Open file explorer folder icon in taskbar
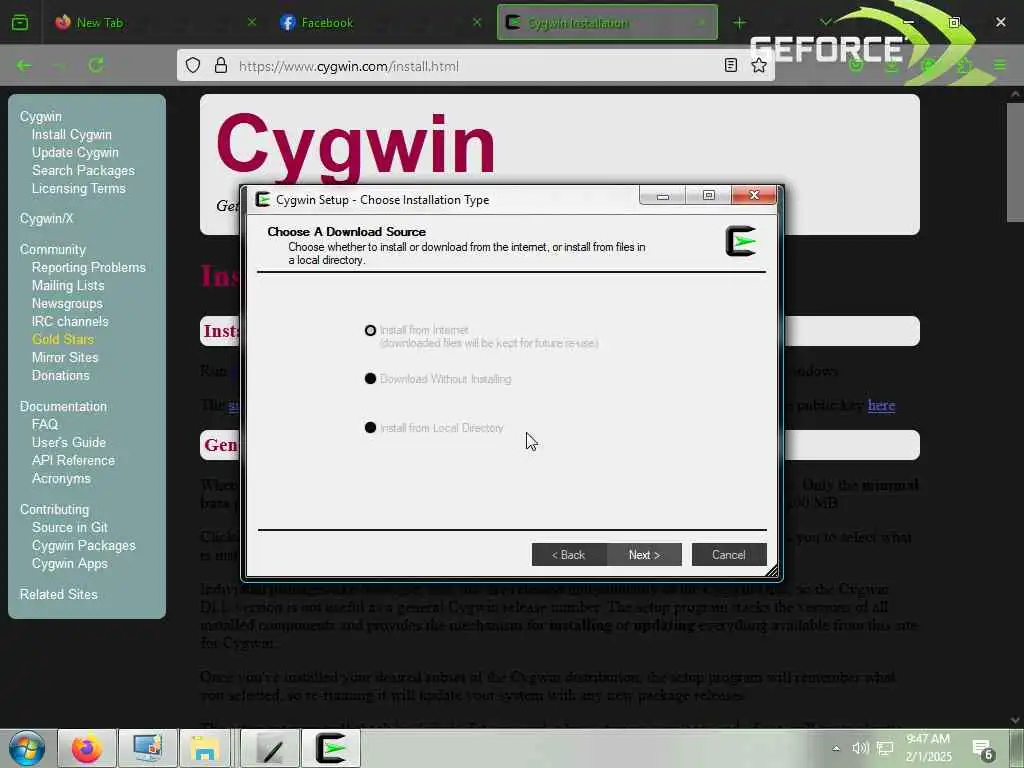1024x768 pixels. [204, 748]
